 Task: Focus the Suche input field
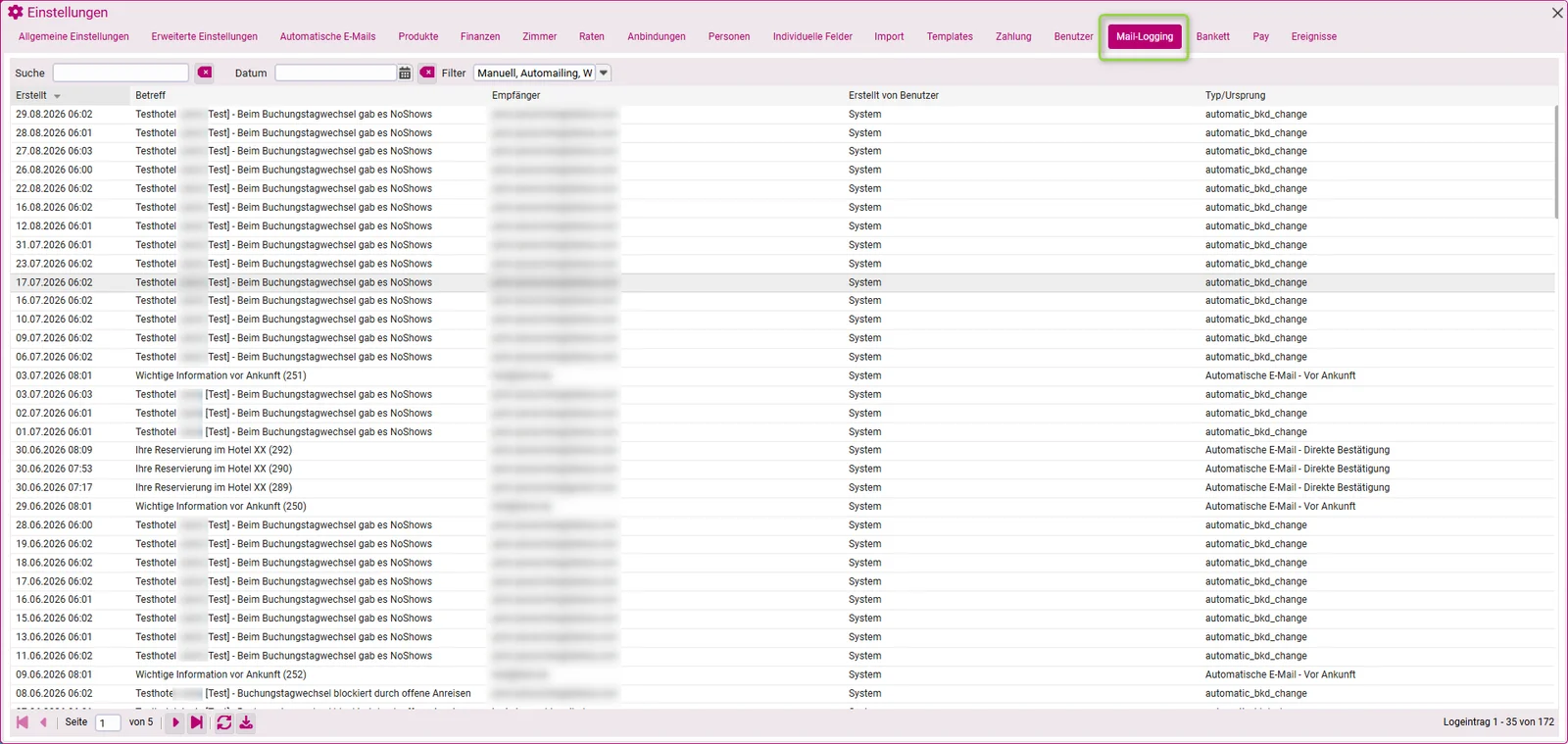pyautogui.click(x=121, y=73)
